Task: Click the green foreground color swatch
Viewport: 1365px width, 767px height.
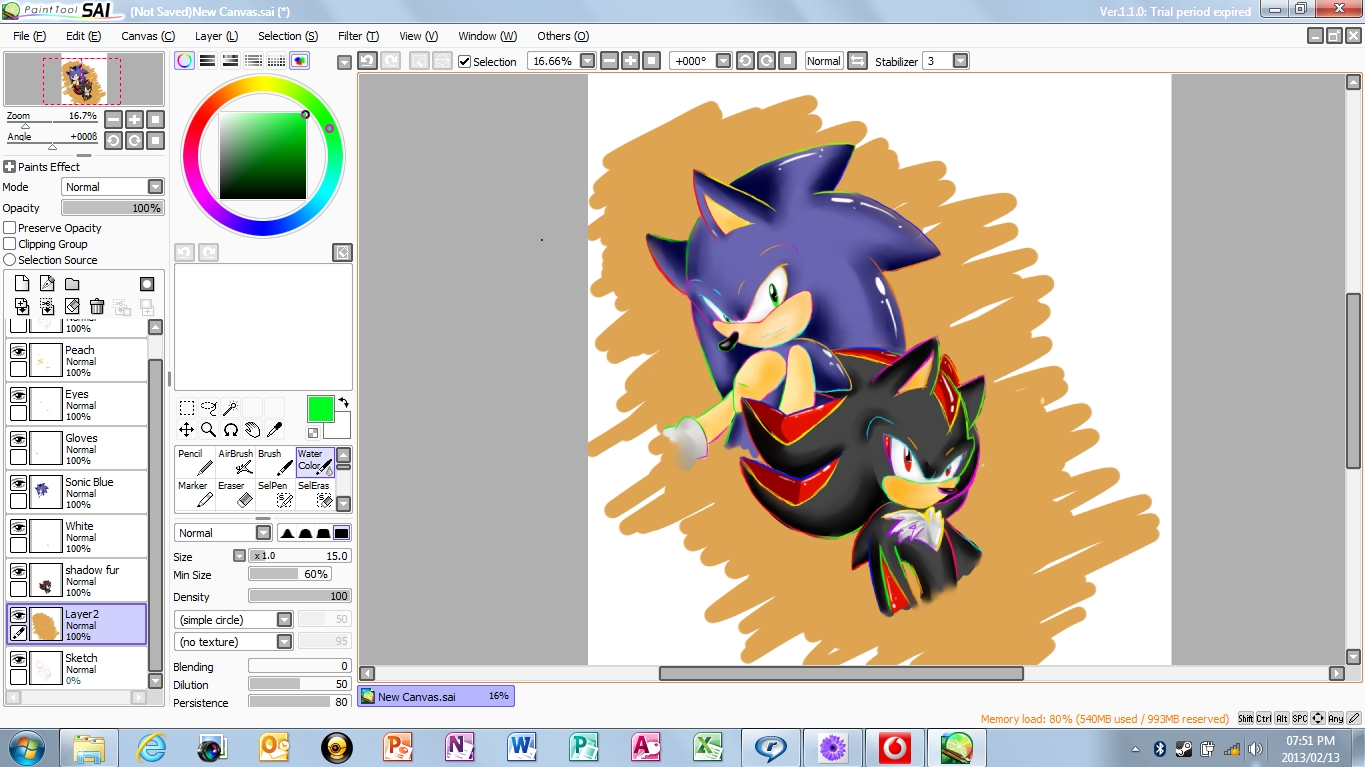Action: (x=320, y=408)
